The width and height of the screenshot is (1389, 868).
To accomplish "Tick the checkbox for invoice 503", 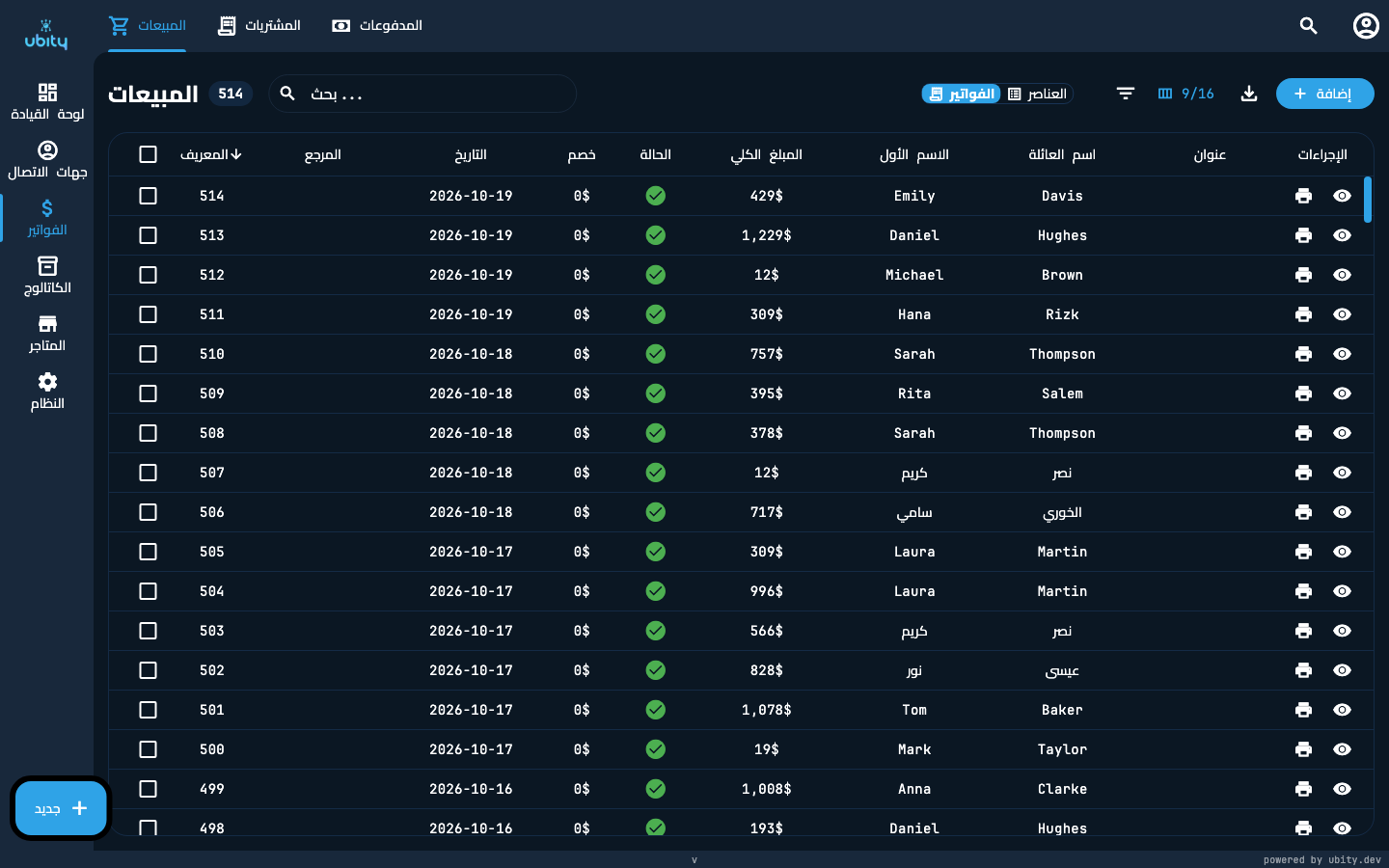I will (148, 631).
